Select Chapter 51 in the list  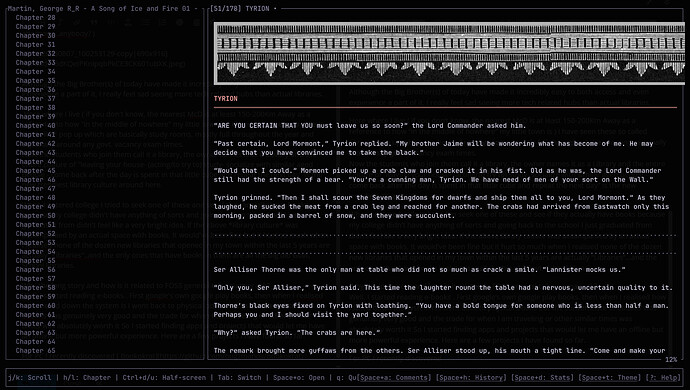coord(36,224)
